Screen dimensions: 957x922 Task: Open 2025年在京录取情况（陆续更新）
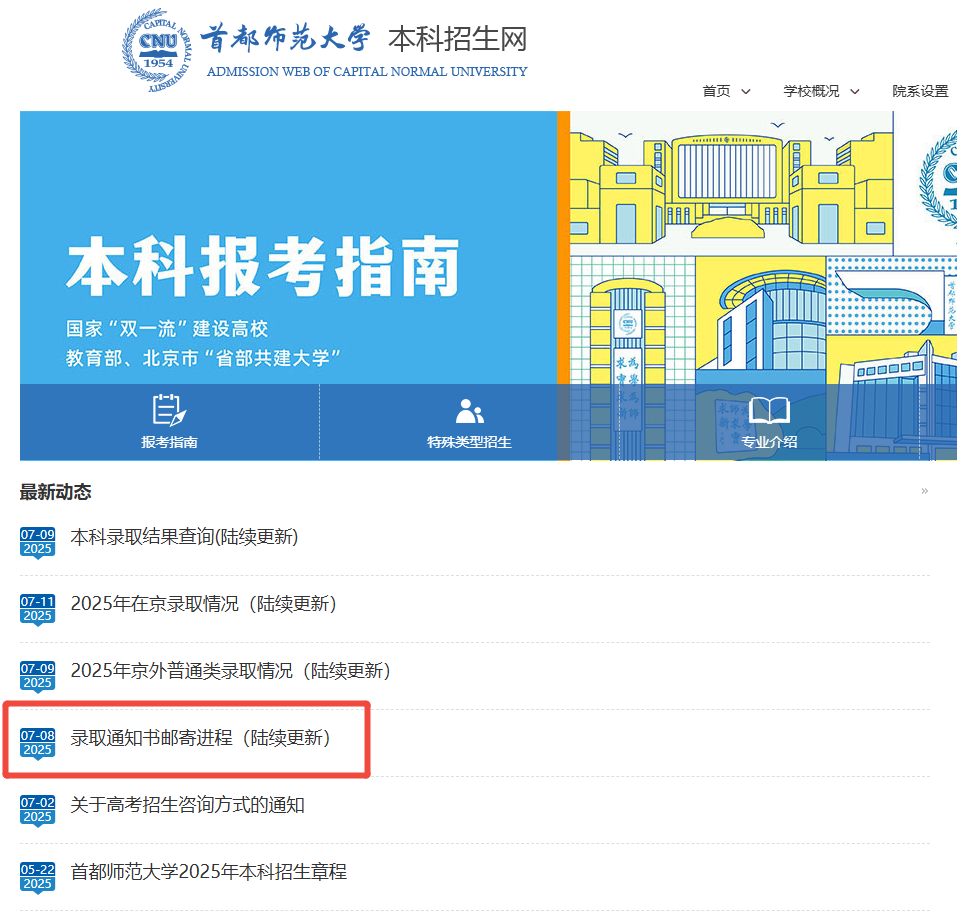click(x=199, y=605)
